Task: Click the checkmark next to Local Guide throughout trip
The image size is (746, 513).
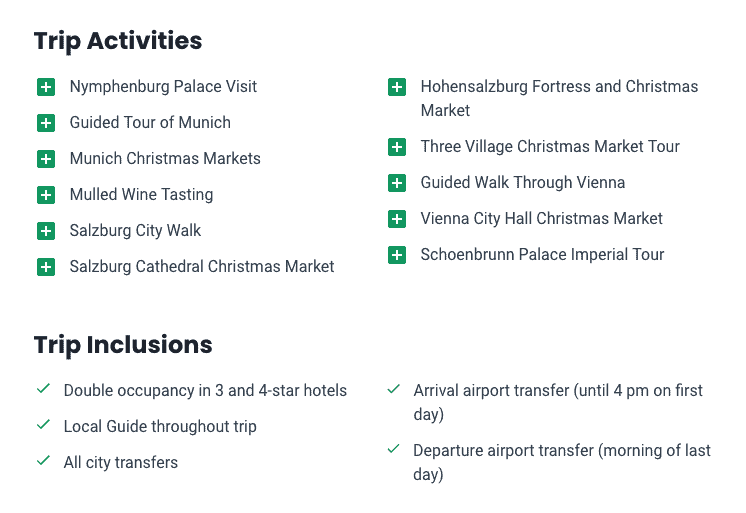Action: [43, 424]
